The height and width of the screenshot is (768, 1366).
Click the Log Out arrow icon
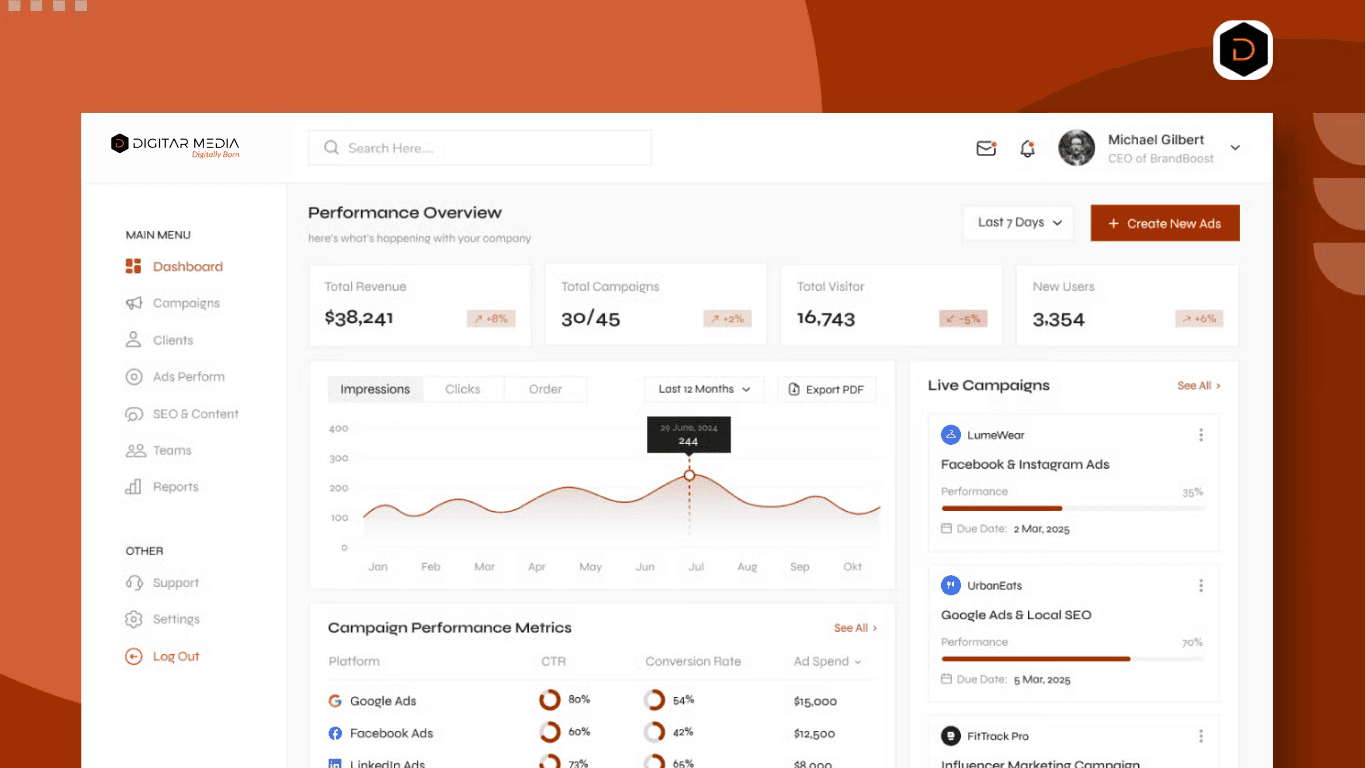click(133, 656)
